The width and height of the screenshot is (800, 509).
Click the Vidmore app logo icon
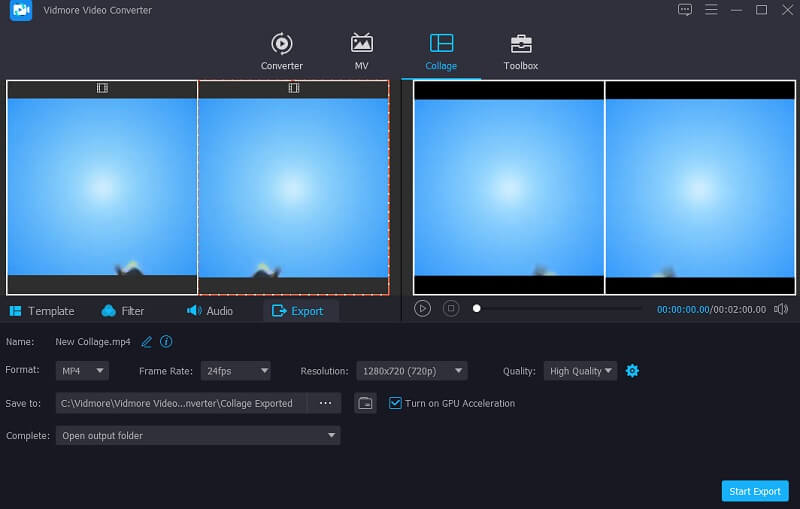[x=20, y=10]
